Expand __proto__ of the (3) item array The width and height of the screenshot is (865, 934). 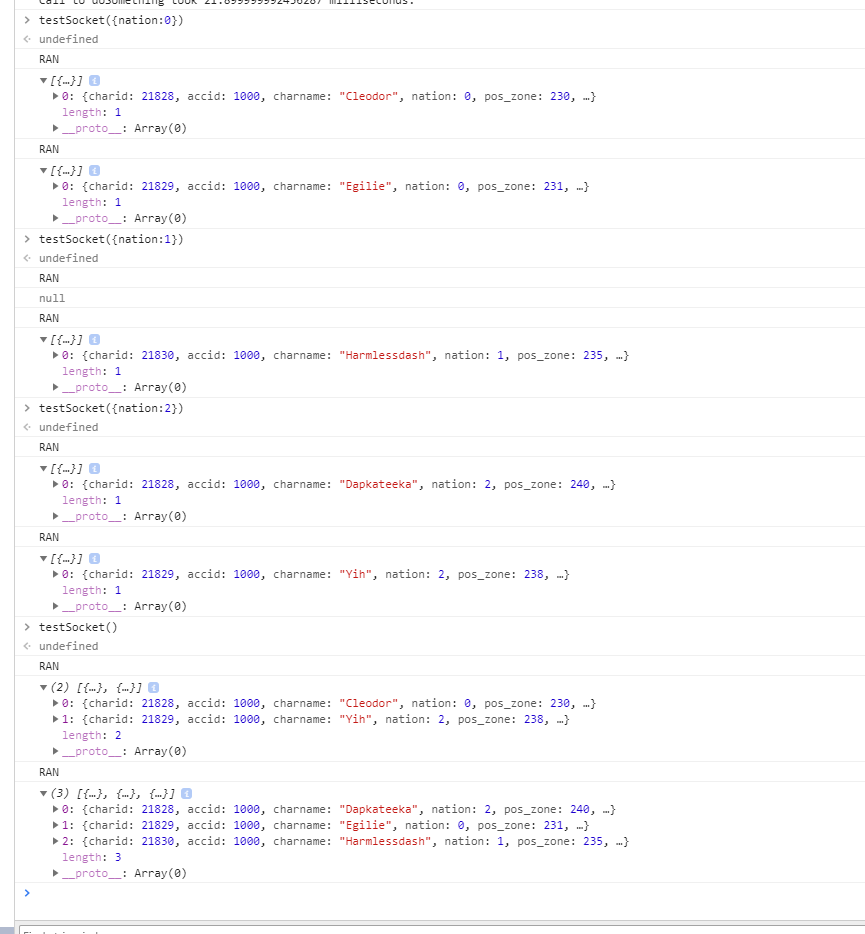point(55,874)
